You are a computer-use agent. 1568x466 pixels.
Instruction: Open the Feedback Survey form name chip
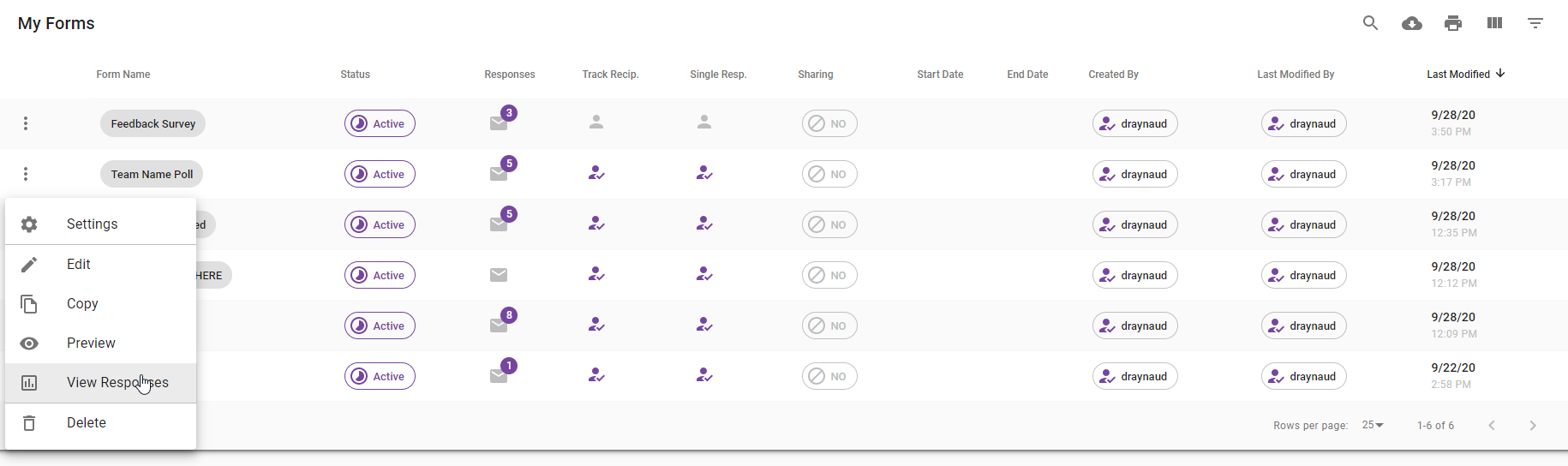pos(153,123)
